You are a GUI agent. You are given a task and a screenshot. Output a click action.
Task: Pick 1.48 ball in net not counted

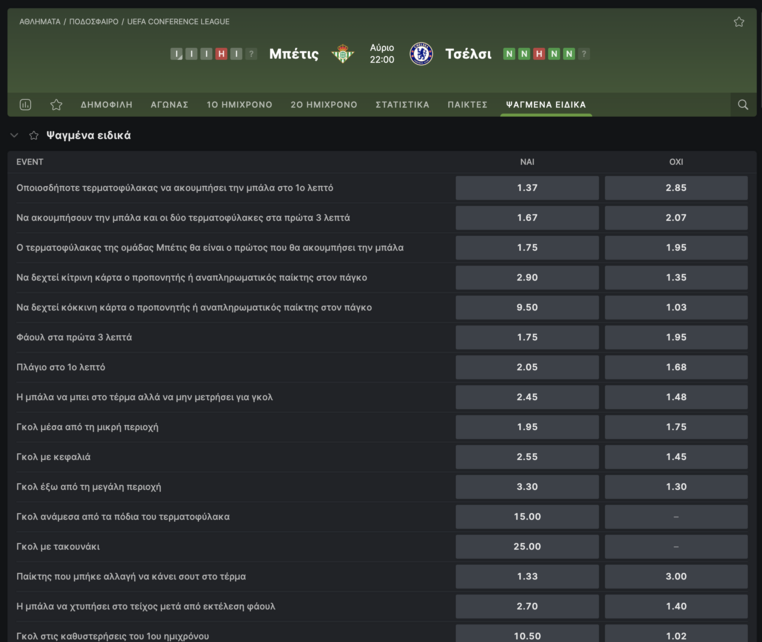point(676,397)
